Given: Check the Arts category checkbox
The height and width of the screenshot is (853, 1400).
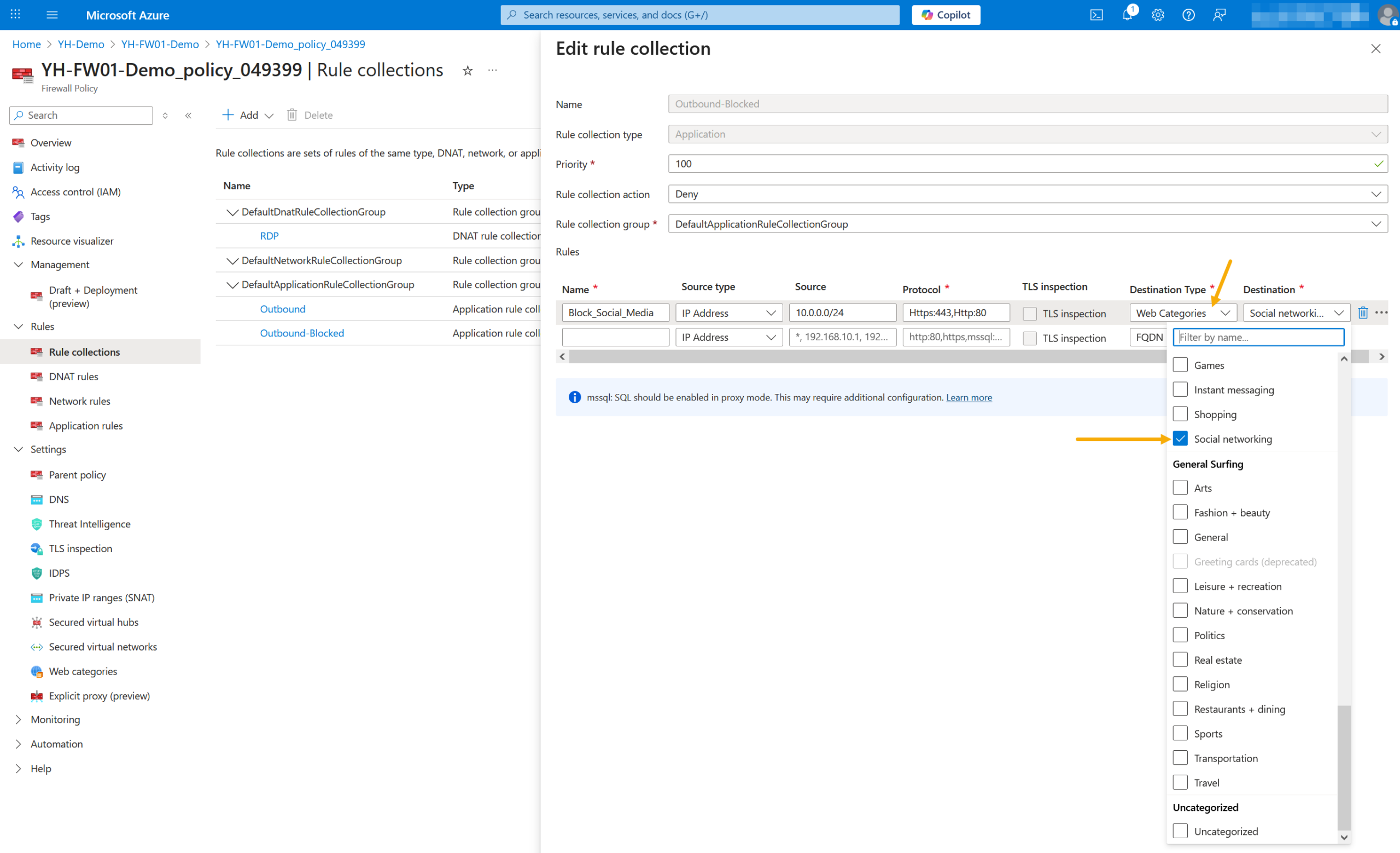Looking at the screenshot, I should point(1180,488).
